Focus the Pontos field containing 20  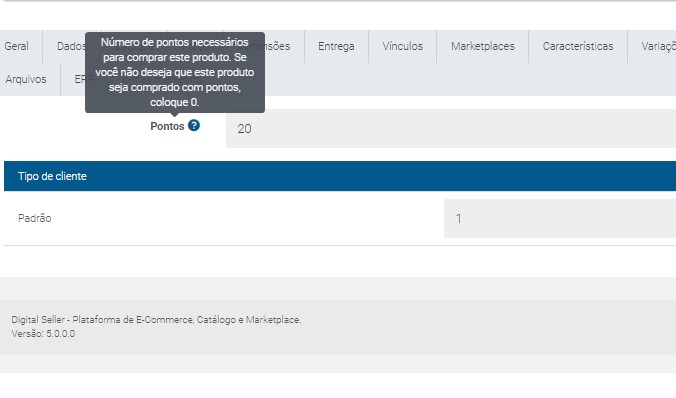[451, 128]
